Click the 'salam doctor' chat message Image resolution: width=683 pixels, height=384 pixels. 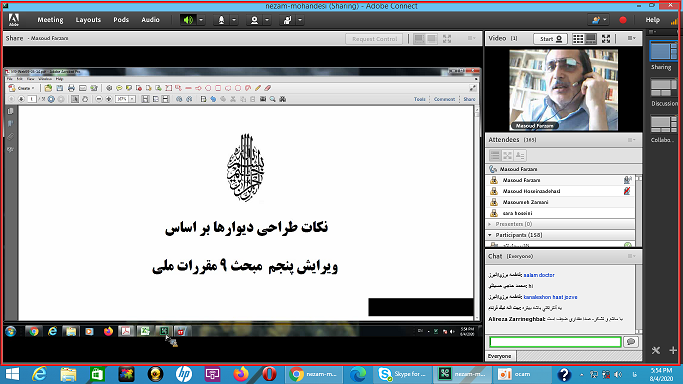pyautogui.click(x=539, y=275)
